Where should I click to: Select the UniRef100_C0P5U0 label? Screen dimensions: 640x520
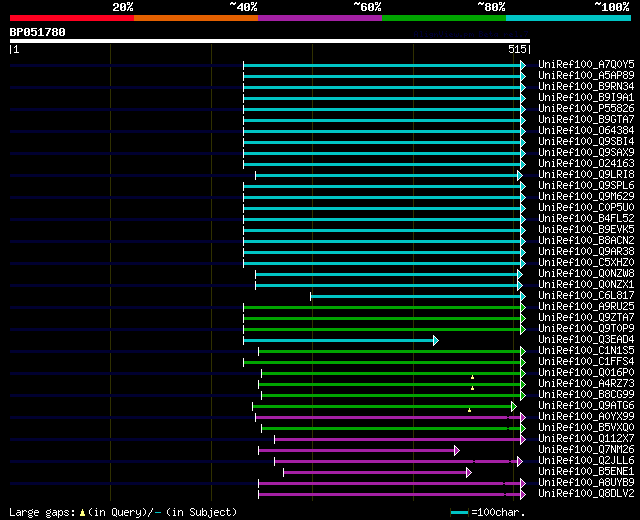[x=586, y=208]
